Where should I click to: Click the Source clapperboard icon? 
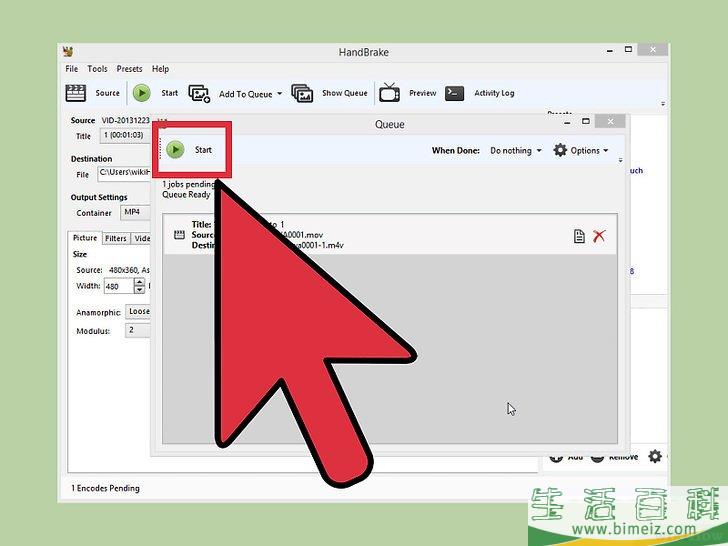click(x=76, y=93)
